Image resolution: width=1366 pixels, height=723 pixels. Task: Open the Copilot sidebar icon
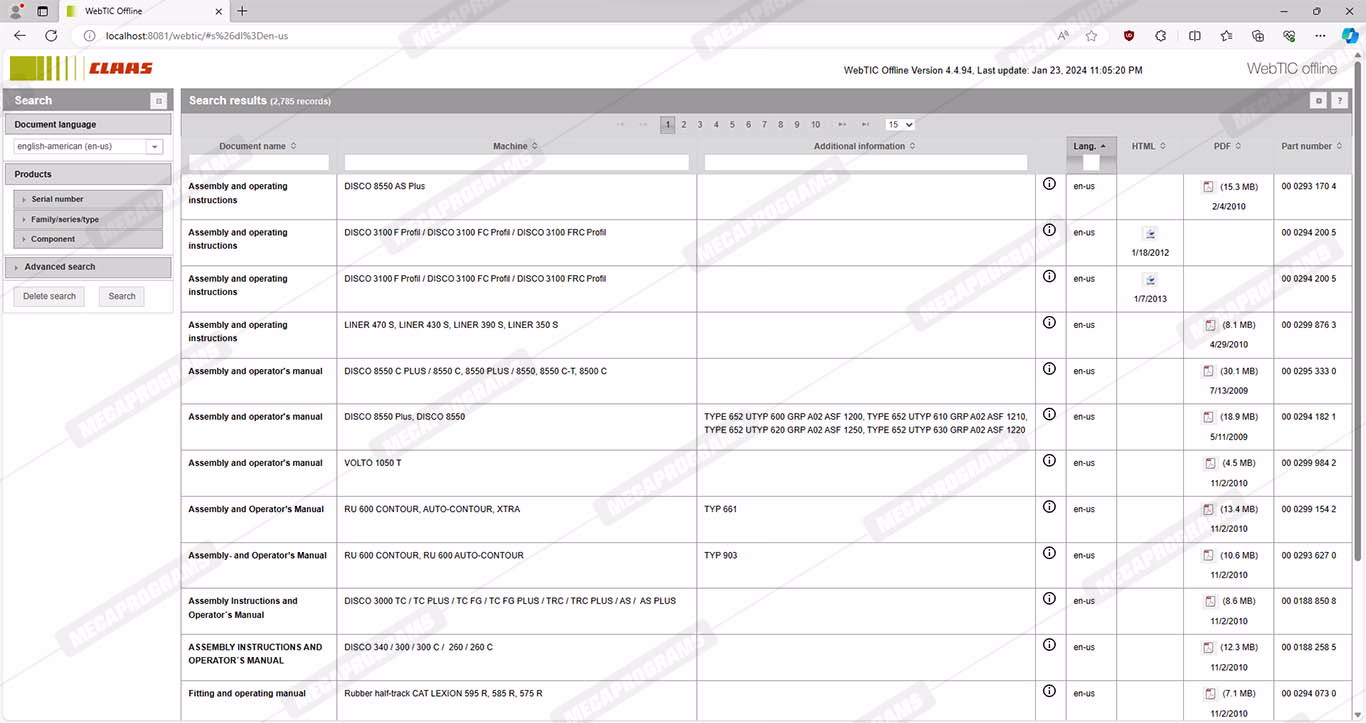(x=1350, y=35)
